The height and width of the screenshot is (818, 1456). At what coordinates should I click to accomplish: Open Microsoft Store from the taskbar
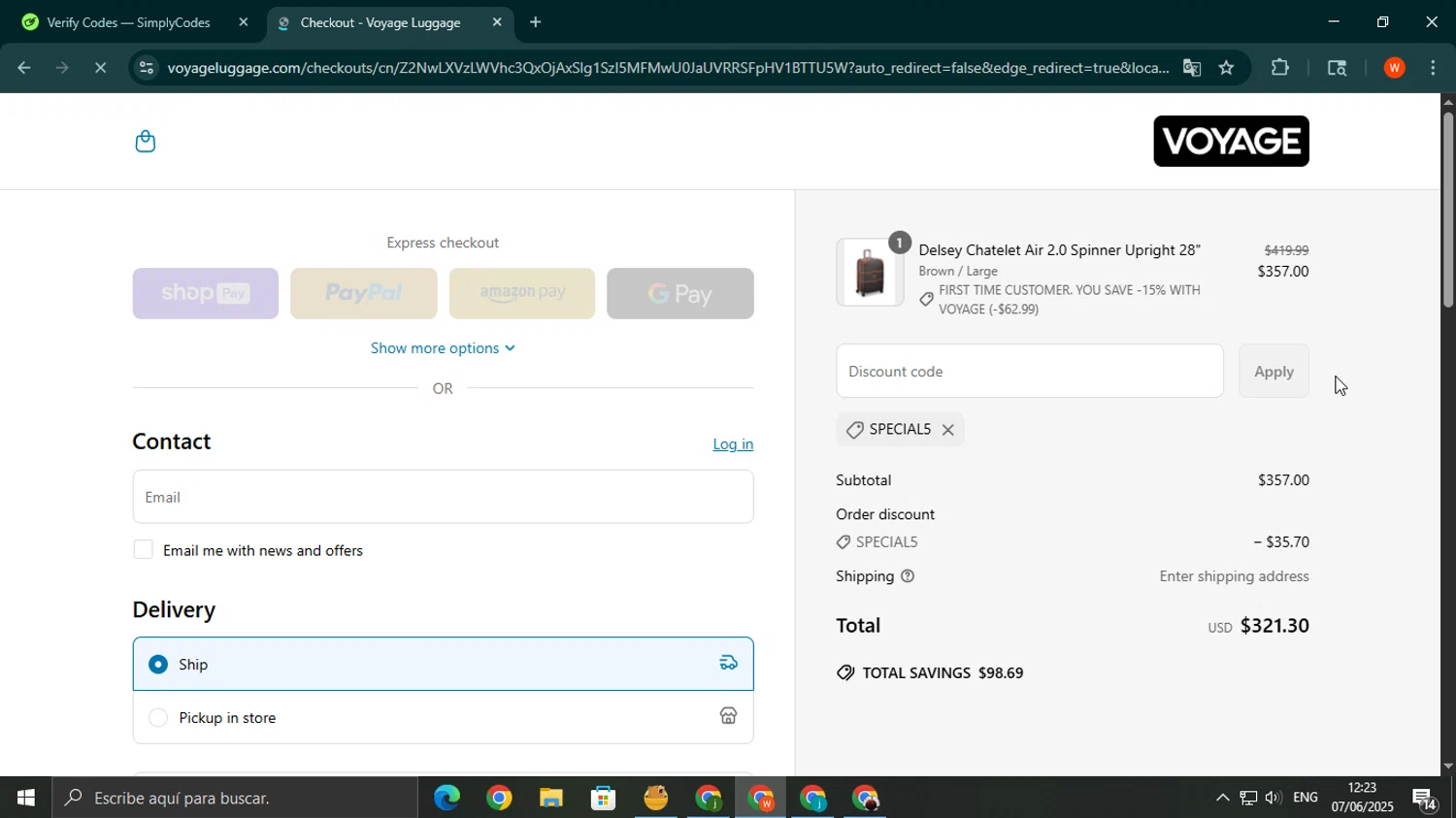[604, 798]
